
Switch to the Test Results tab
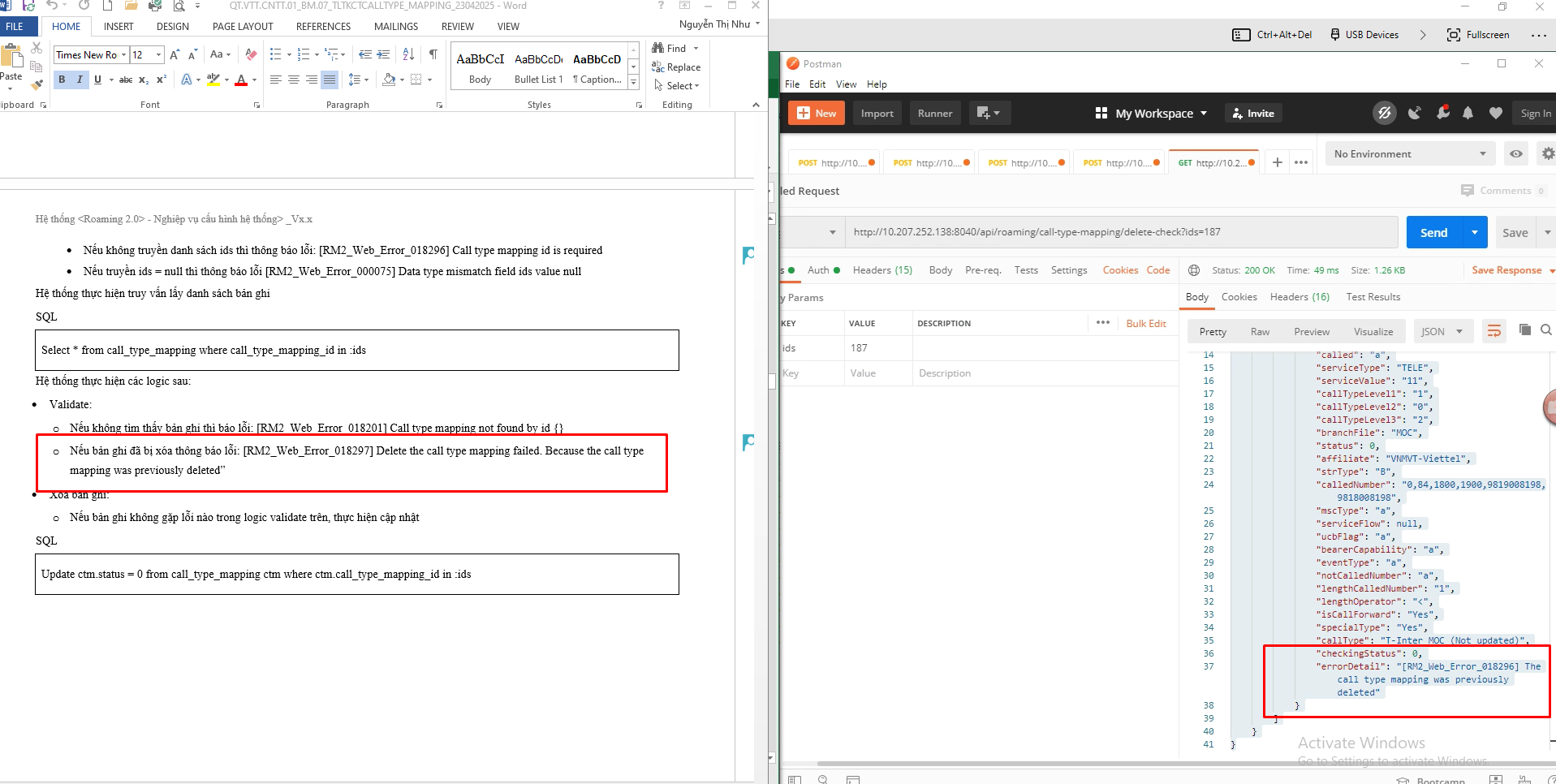(x=1373, y=297)
